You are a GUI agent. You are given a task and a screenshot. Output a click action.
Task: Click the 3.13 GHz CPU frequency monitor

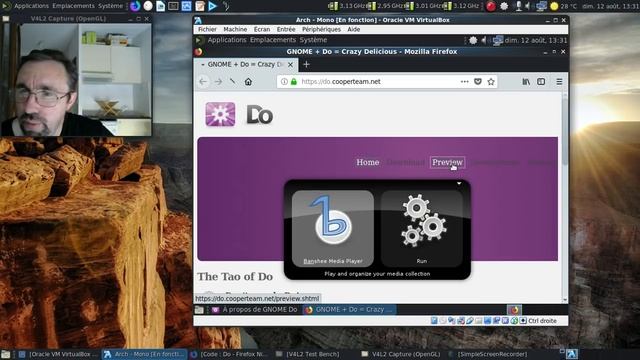coord(347,6)
